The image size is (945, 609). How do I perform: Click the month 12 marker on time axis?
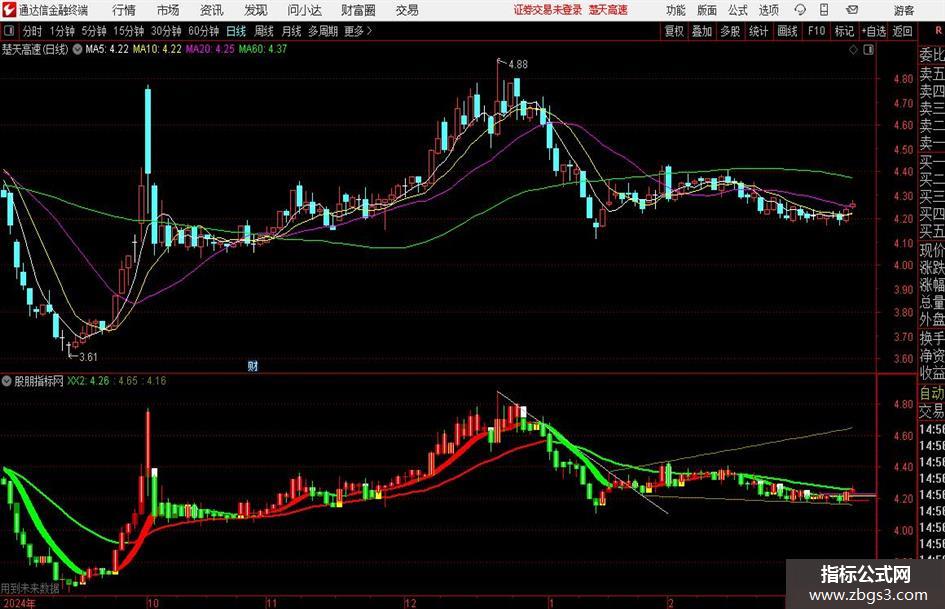click(410, 603)
